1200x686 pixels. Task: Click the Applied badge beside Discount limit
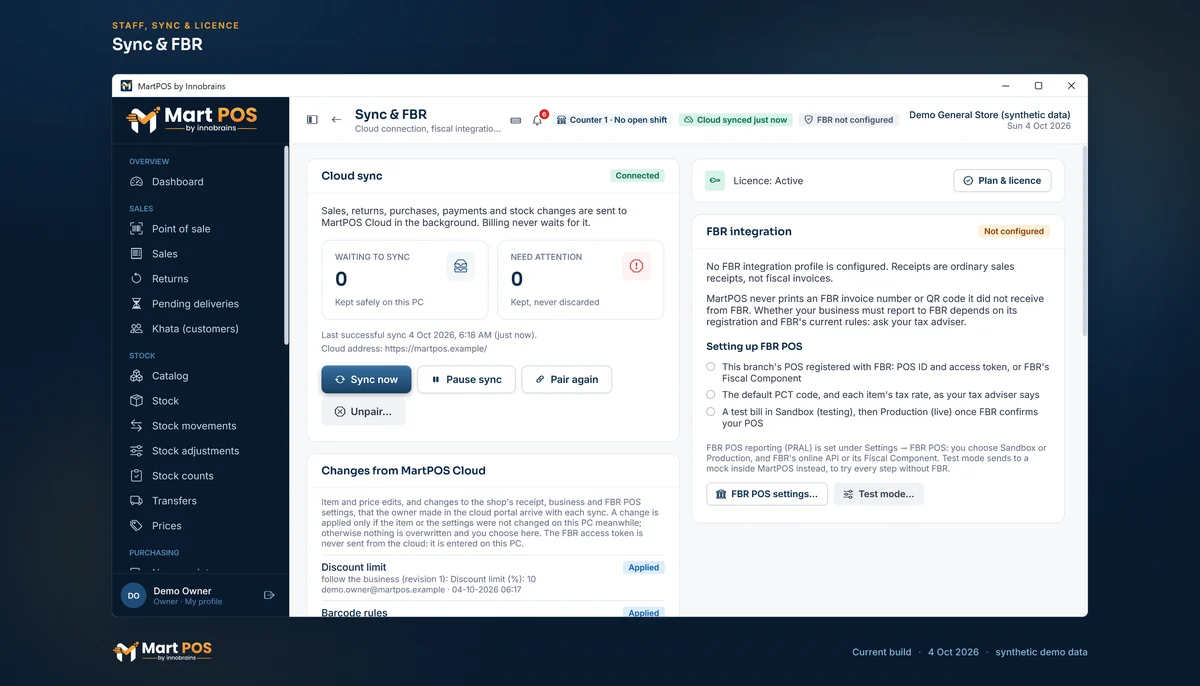click(x=643, y=567)
